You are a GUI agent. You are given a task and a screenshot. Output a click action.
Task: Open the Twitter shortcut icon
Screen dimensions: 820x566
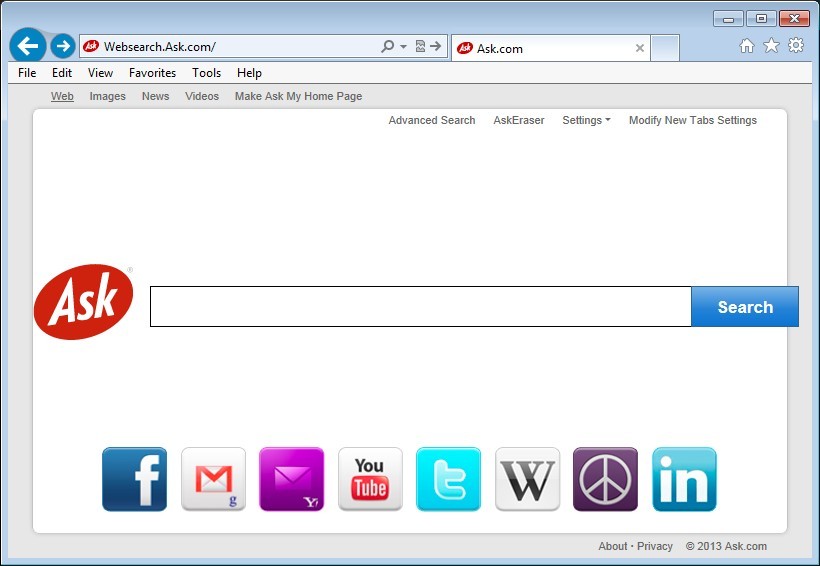tap(449, 479)
